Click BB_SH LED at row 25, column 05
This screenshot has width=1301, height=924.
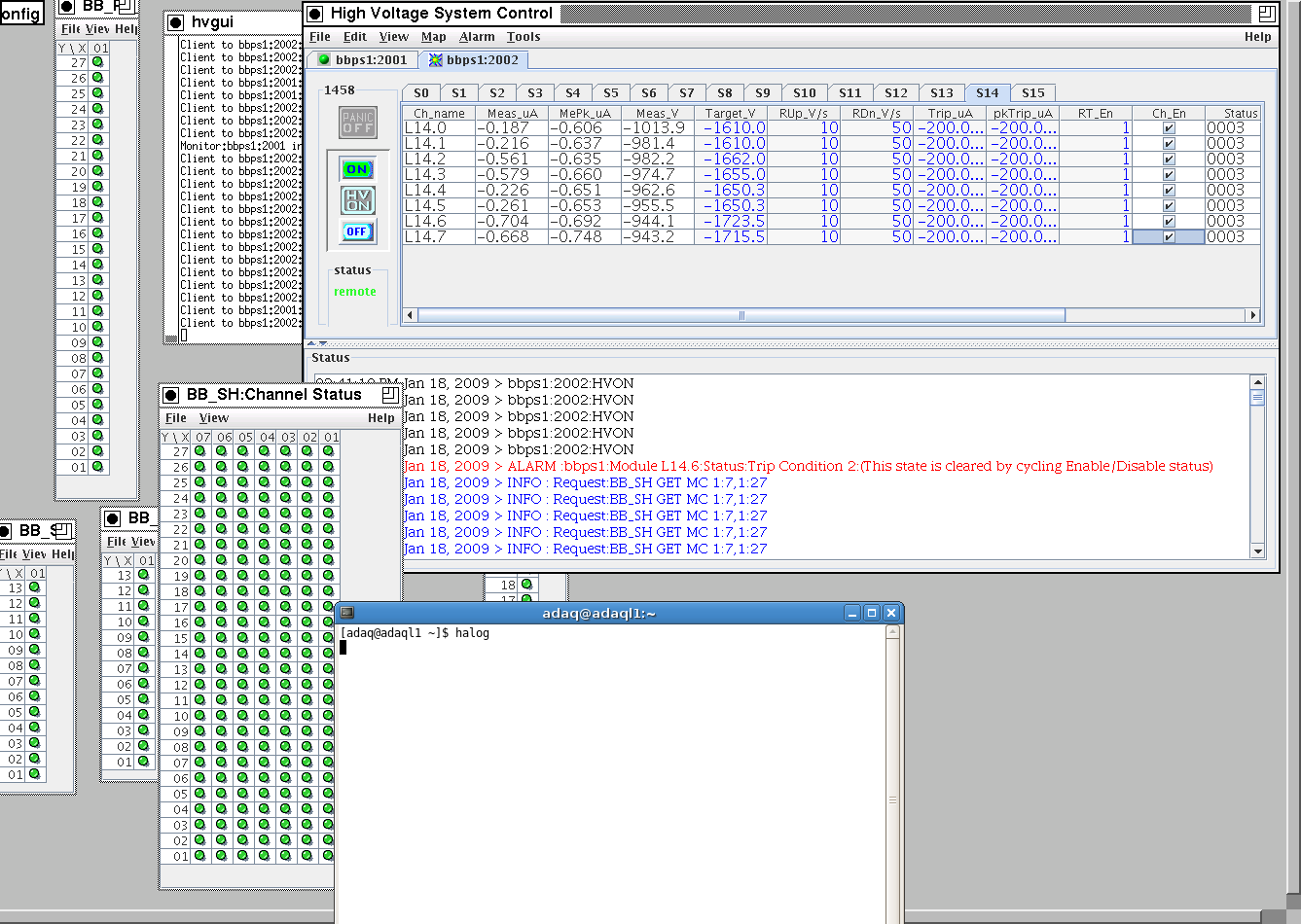[x=243, y=482]
